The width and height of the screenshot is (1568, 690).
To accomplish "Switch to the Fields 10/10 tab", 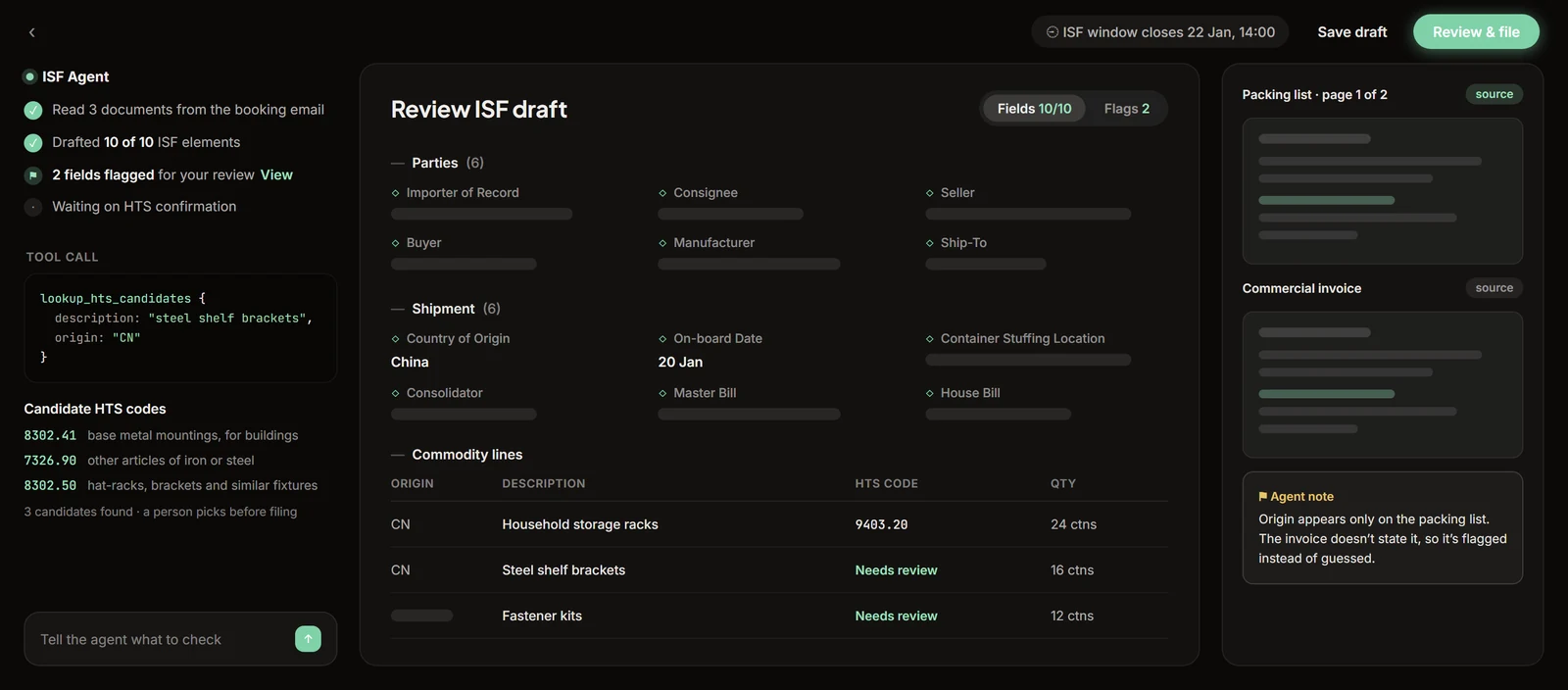I will (x=1034, y=109).
